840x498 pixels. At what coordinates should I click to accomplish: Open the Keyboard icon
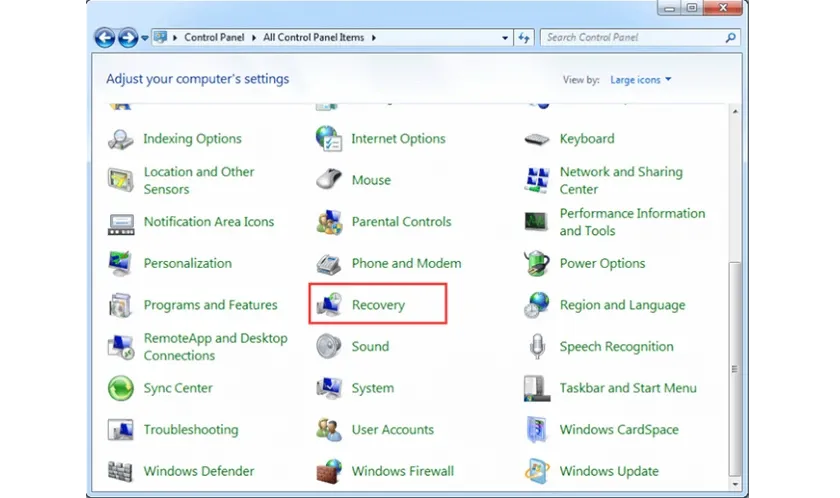pyautogui.click(x=536, y=139)
